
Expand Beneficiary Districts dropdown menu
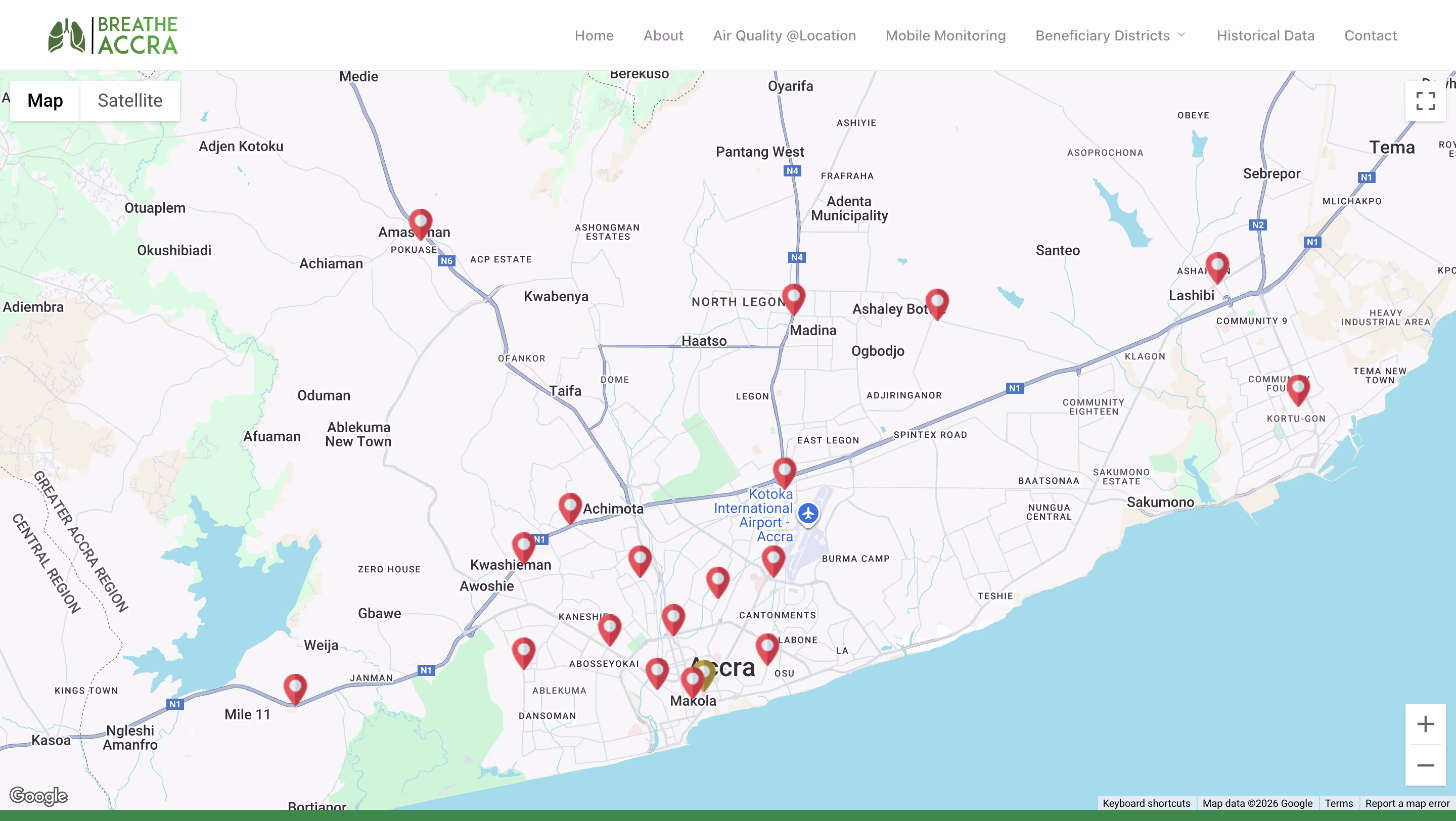pyautogui.click(x=1110, y=35)
